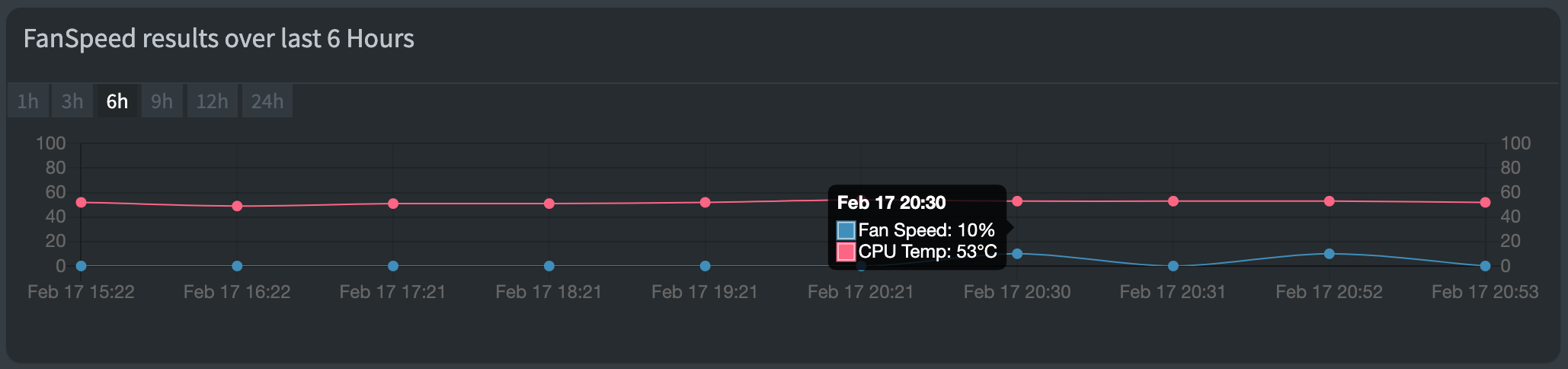
Task: Click fan speed point at Feb 17 15:22
Action: click(81, 266)
